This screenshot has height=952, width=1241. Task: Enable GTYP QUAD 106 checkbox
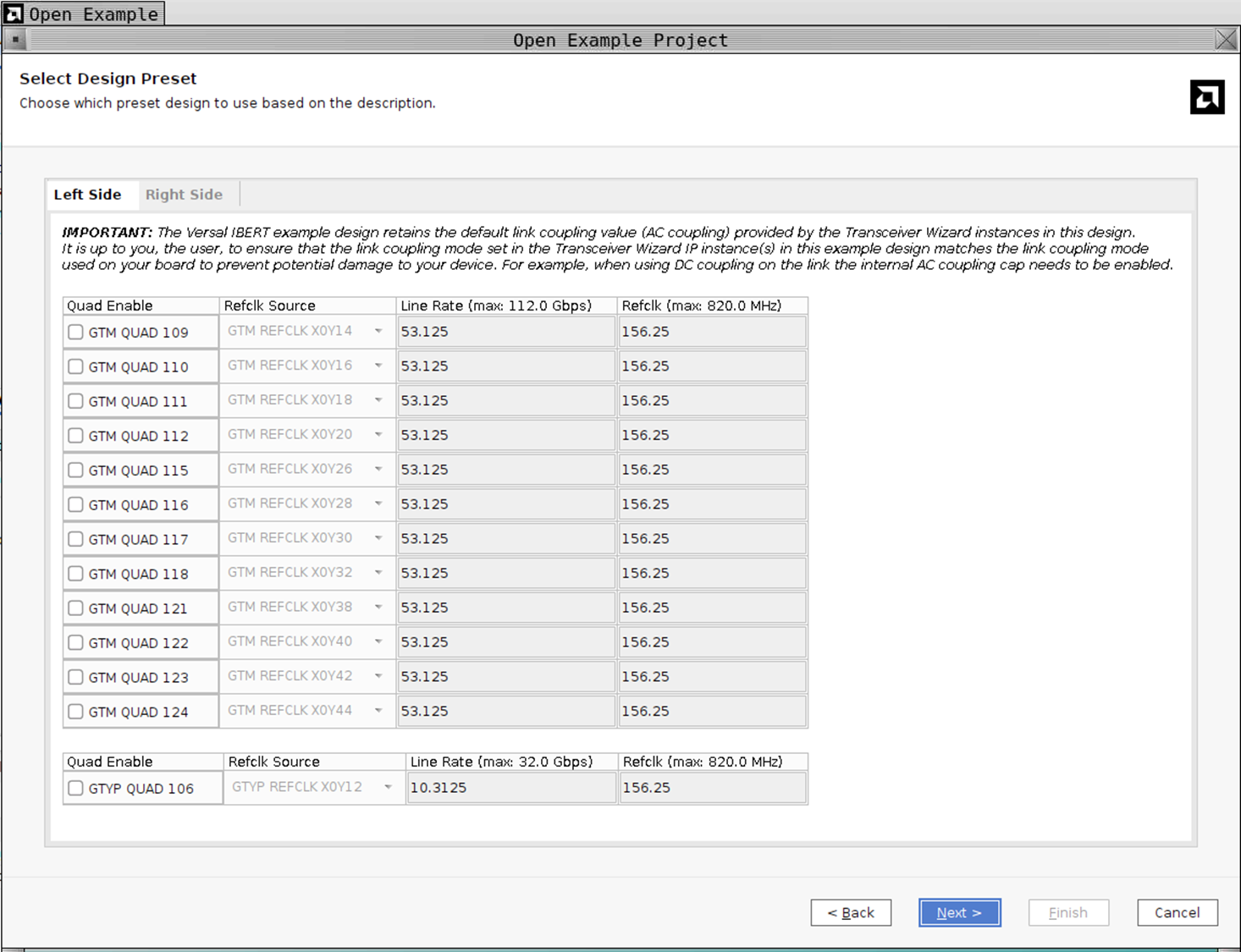[75, 788]
